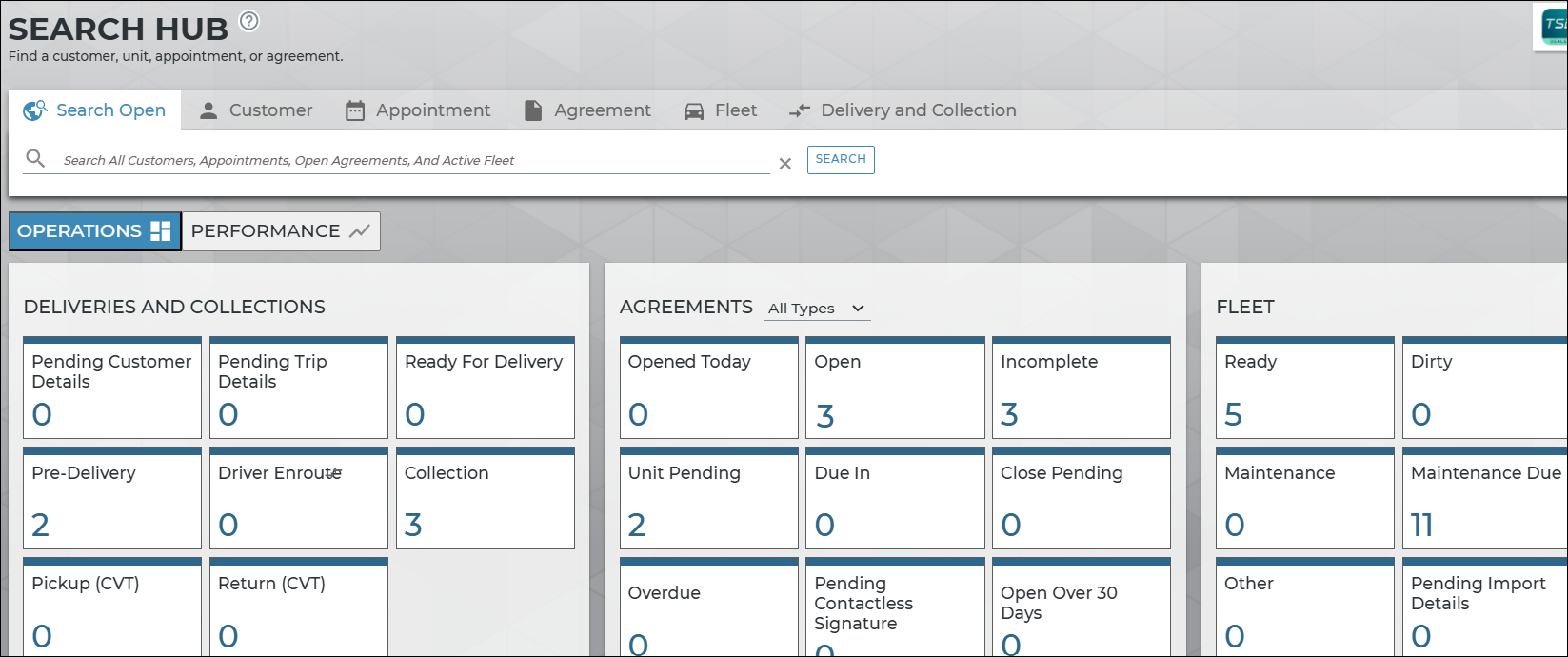The height and width of the screenshot is (657, 1568).
Task: Click the Fleet car icon
Action: [694, 111]
